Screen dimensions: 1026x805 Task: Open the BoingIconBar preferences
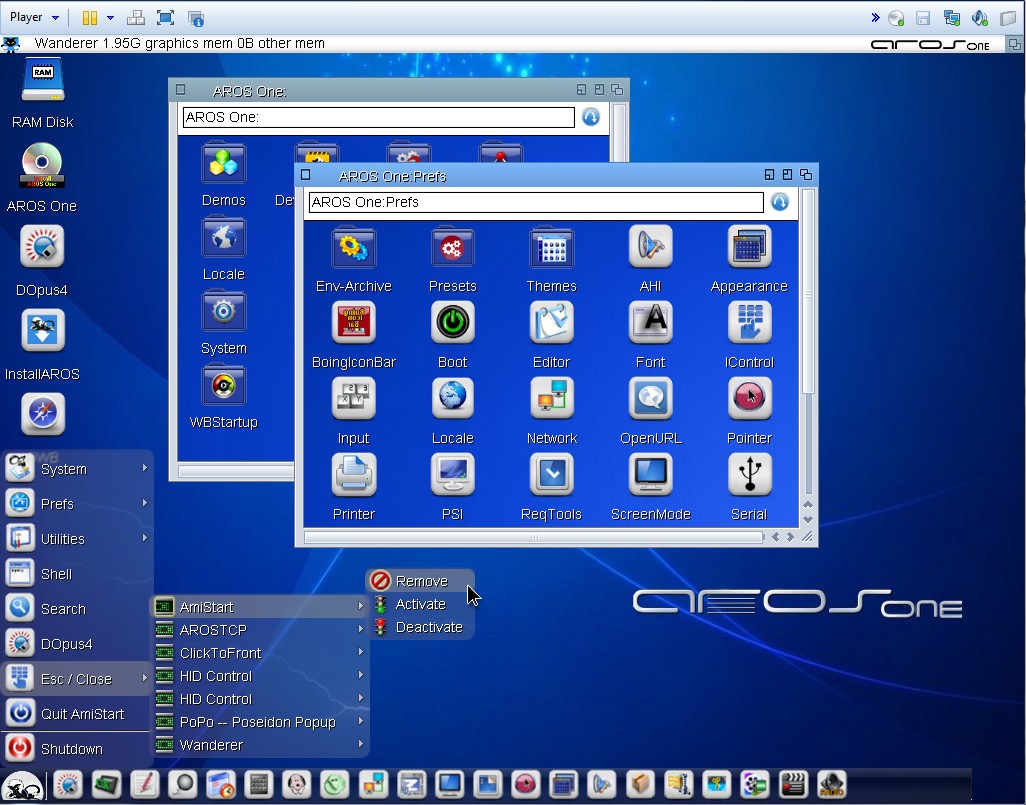353,324
